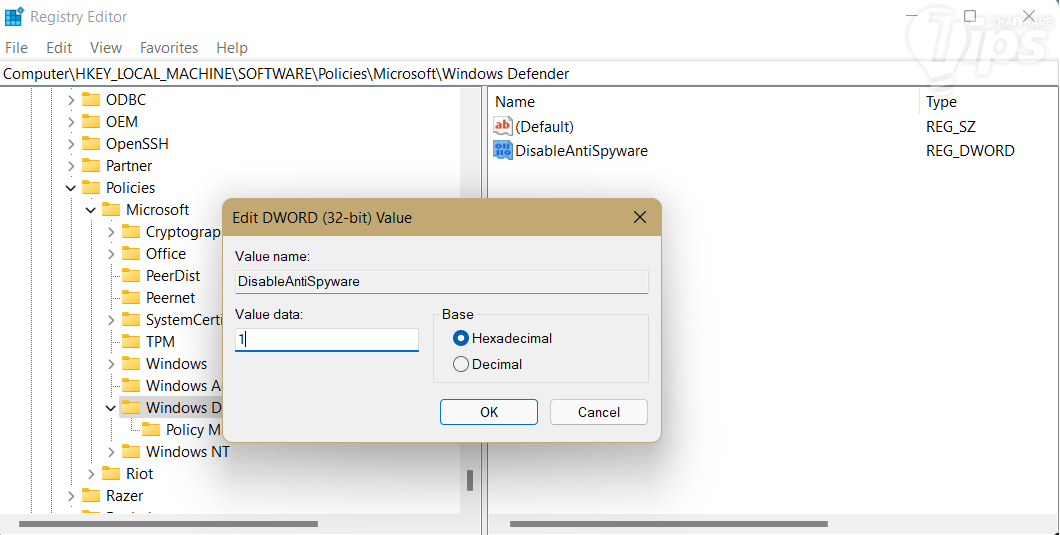Click the Partner folder icon
1060x535 pixels.
91,166
